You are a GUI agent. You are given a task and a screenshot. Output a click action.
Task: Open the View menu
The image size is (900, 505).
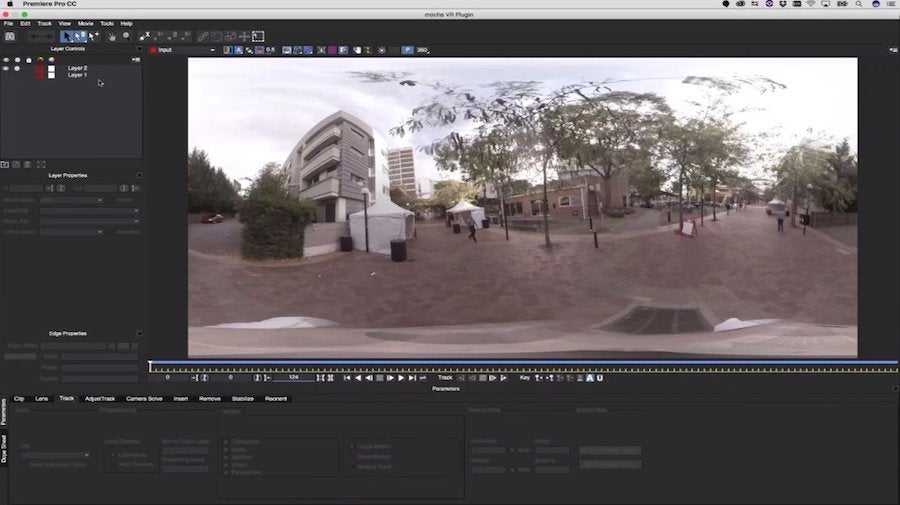coord(65,24)
